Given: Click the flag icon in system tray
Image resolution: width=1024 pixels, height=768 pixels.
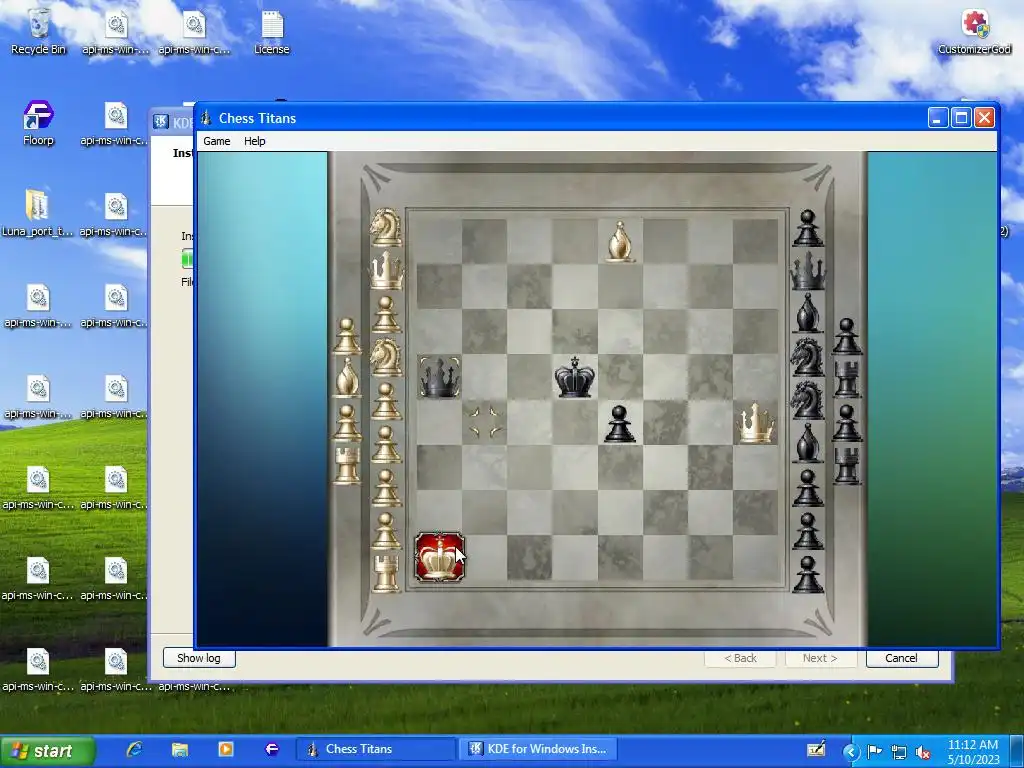Looking at the screenshot, I should [875, 752].
